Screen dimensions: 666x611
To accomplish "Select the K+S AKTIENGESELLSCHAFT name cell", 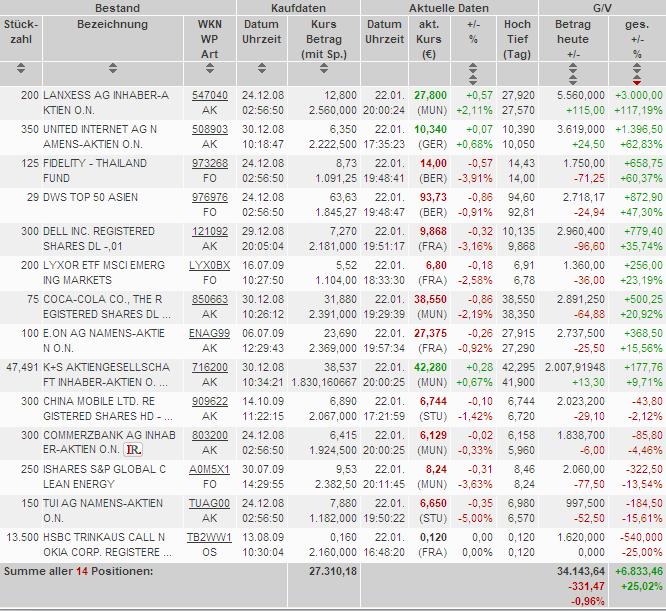I will click(x=106, y=374).
